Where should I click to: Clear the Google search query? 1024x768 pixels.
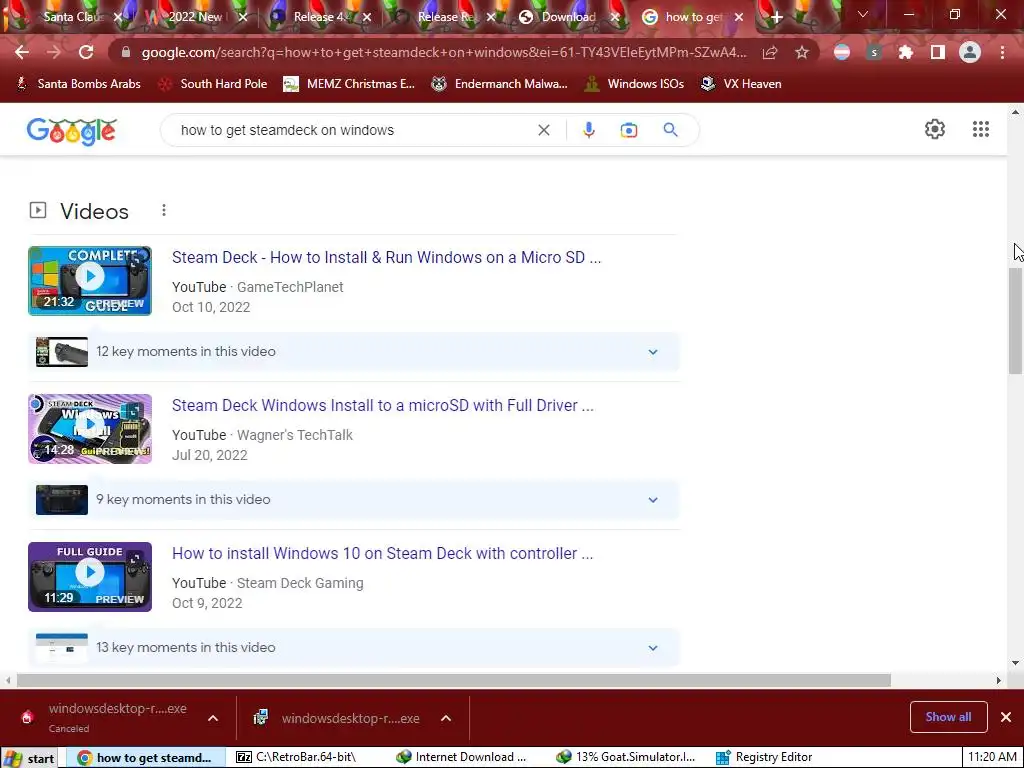pos(543,130)
